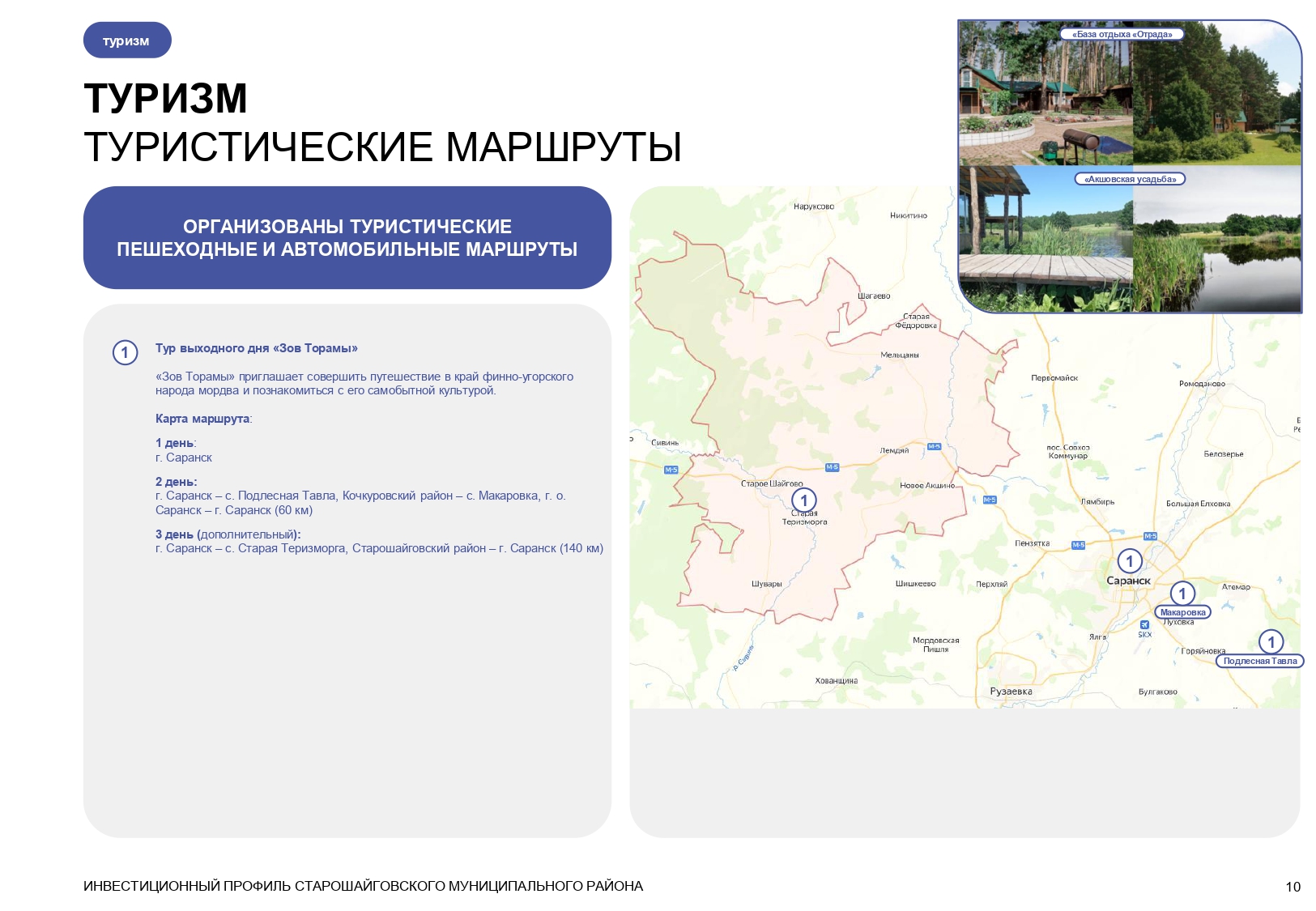Viewport: 1316px width, 911px height.
Task: Click Булгаково label on the map
Action: [1158, 692]
